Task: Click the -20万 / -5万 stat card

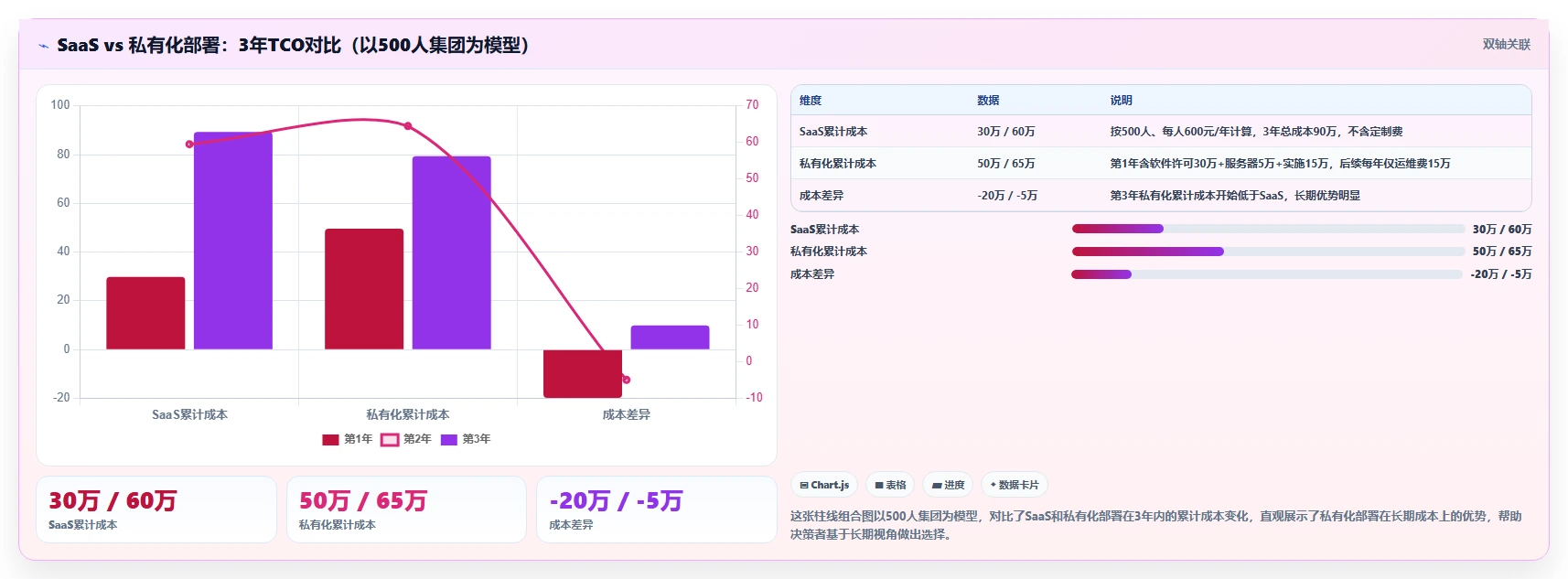Action: (656, 509)
